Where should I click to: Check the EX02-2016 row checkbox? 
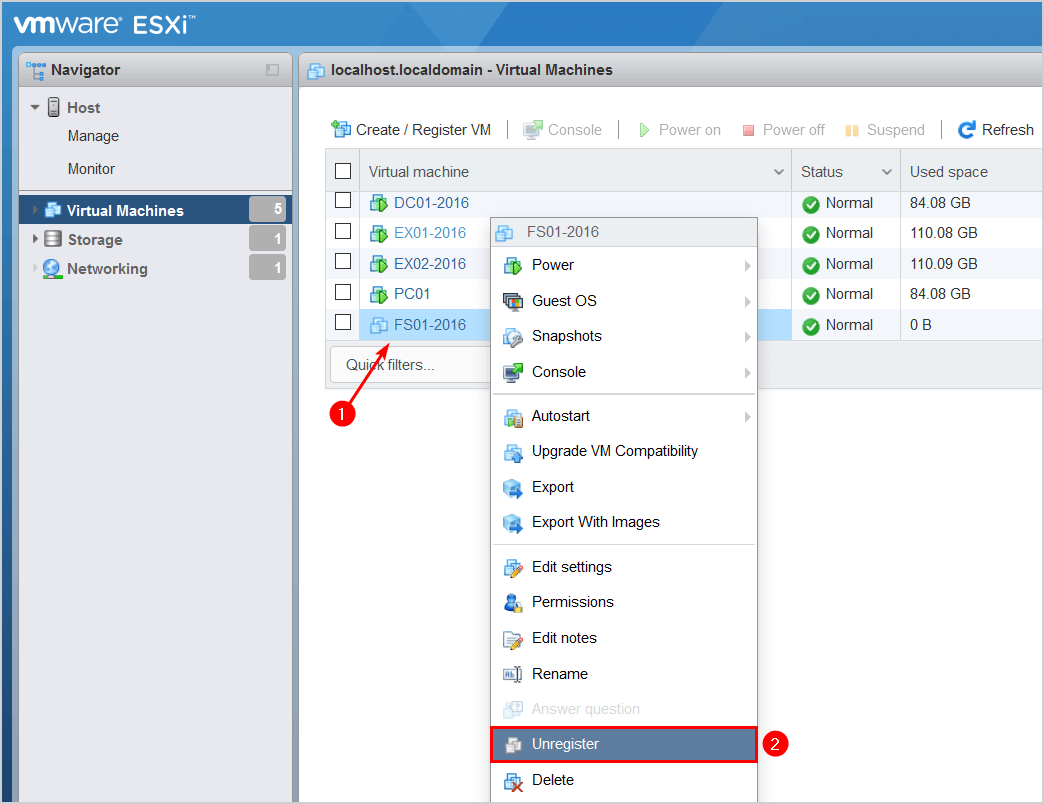pos(343,261)
